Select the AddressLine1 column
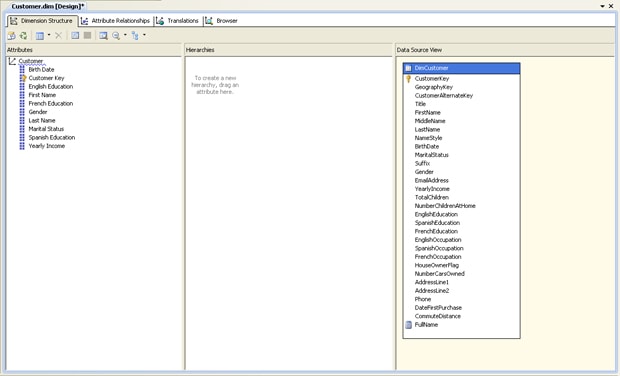 pyautogui.click(x=431, y=282)
